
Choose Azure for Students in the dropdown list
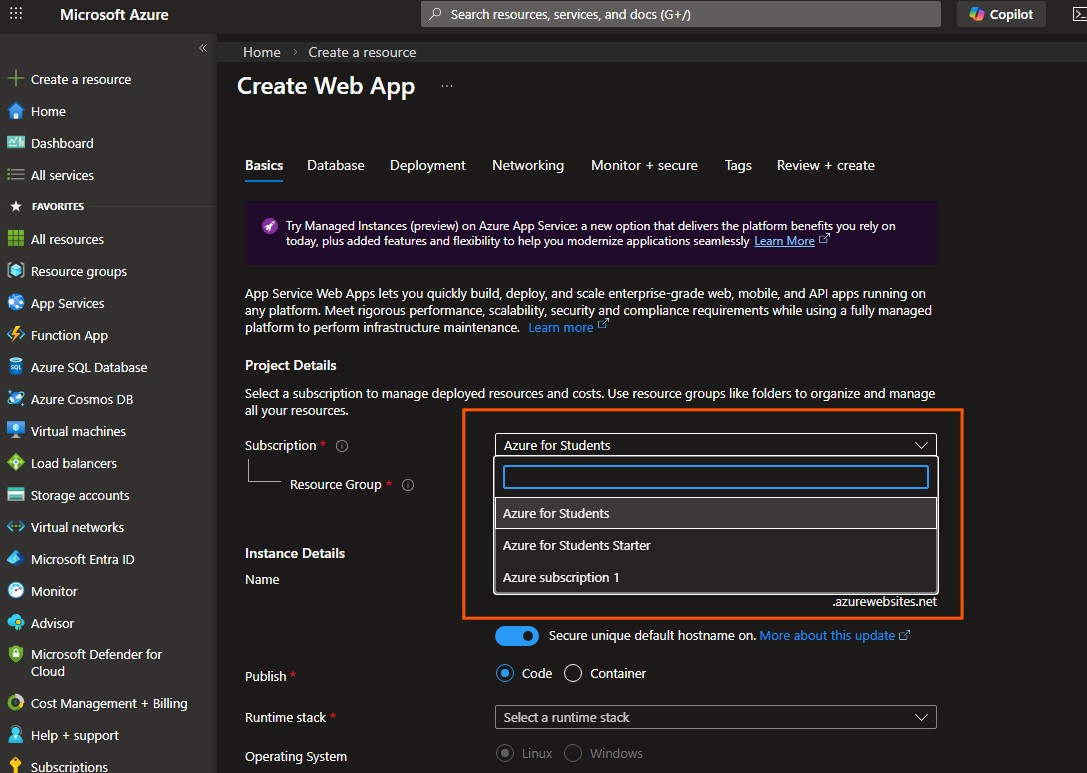[715, 513]
